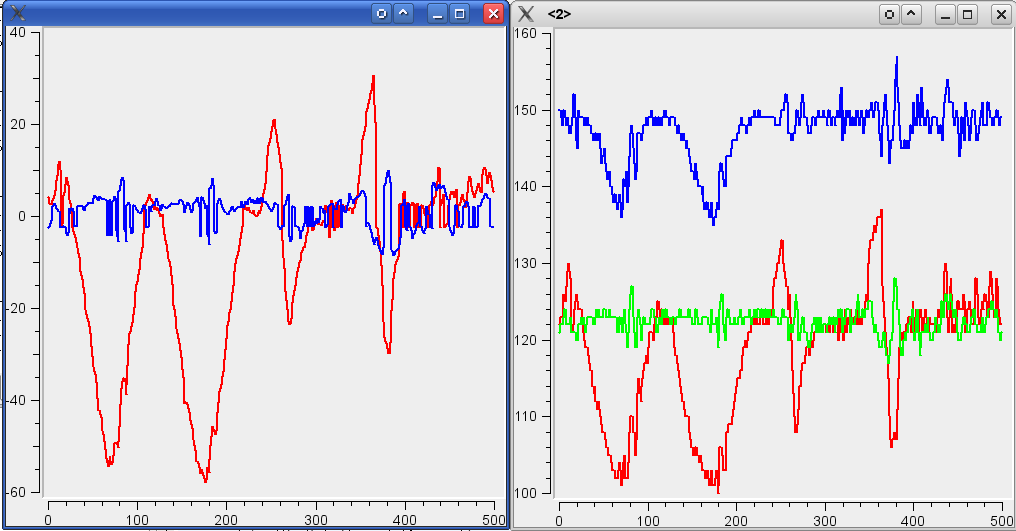Click the up-arrow shade button in the left window
The width and height of the screenshot is (1016, 531).
[404, 14]
